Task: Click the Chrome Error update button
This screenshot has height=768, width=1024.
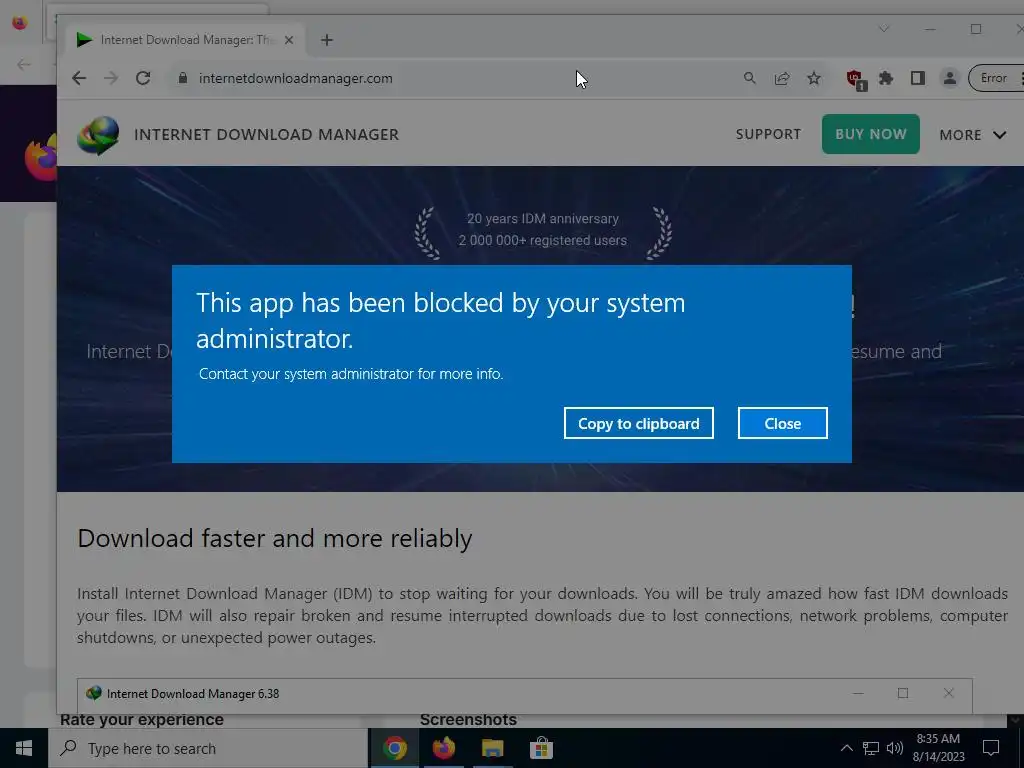Action: coord(995,78)
